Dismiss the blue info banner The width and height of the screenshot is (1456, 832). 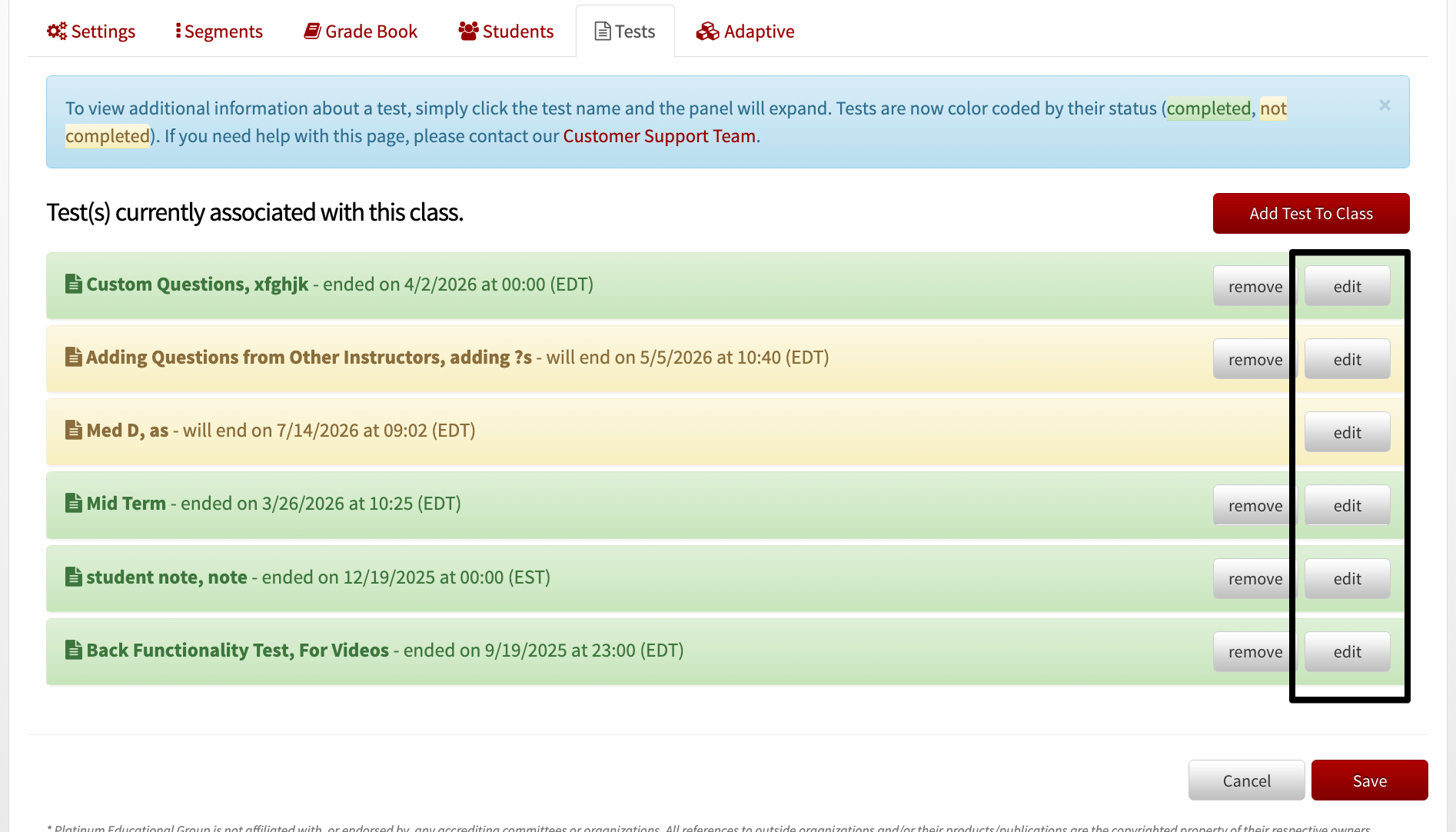(1385, 105)
